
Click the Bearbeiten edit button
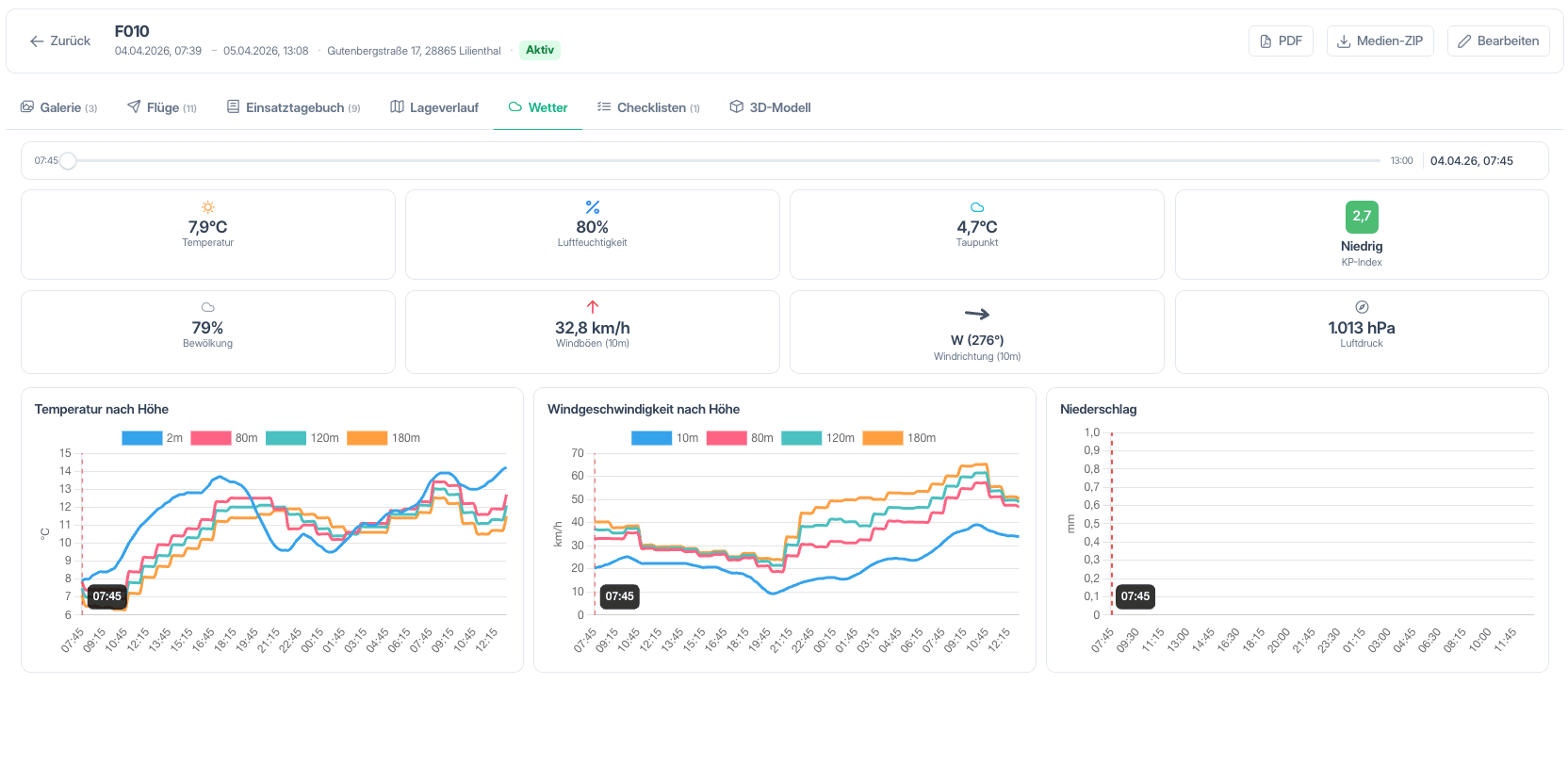(1498, 41)
